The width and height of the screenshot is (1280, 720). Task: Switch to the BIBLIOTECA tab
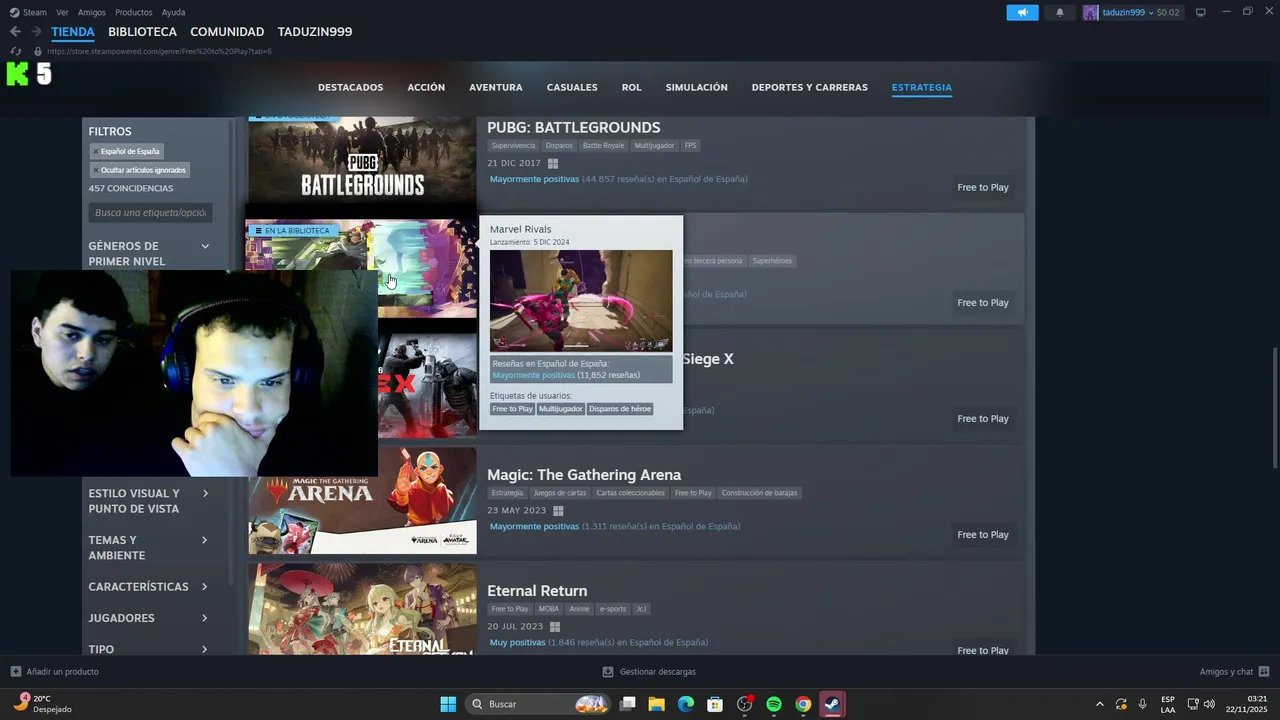(x=143, y=32)
